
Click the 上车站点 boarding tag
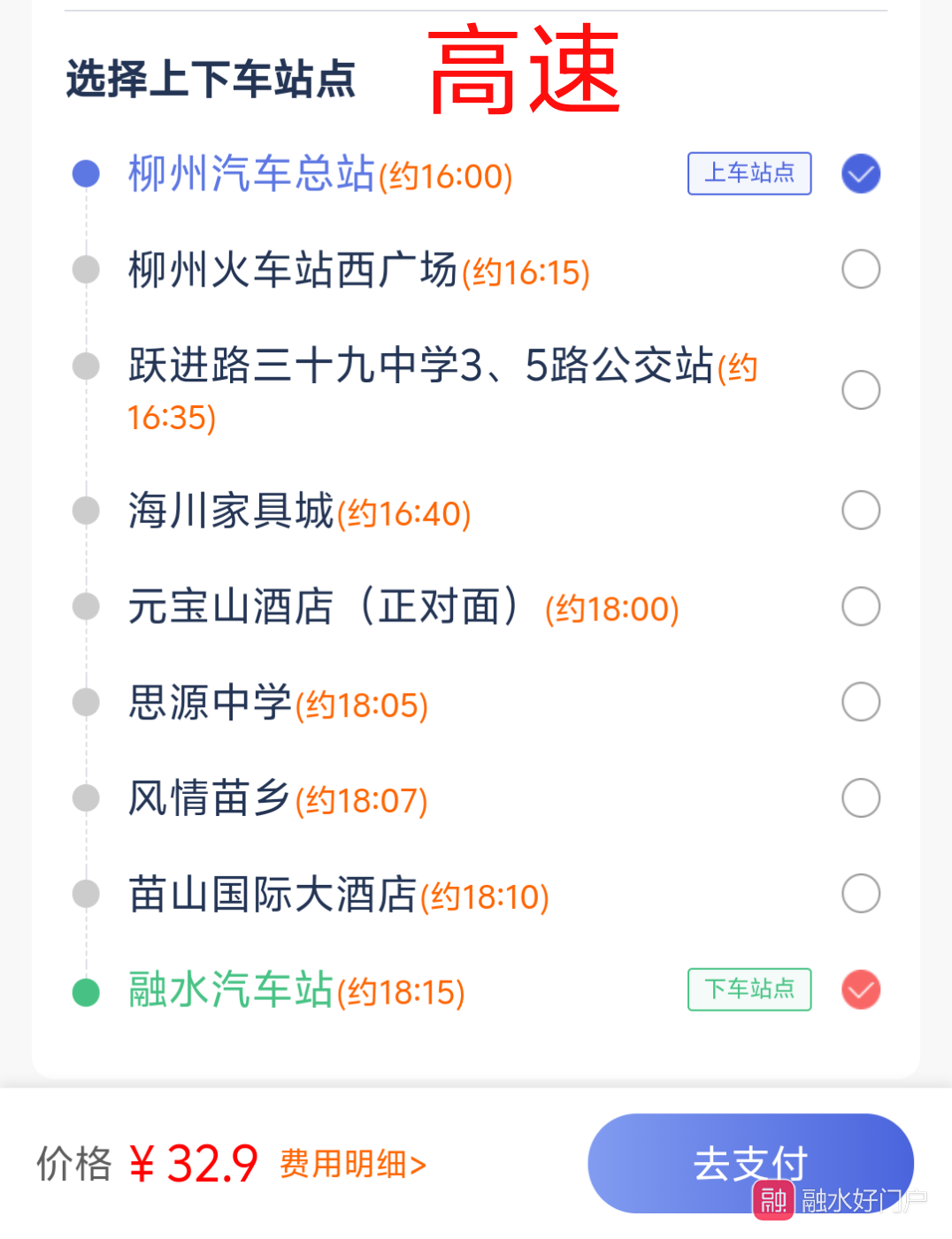point(749,173)
